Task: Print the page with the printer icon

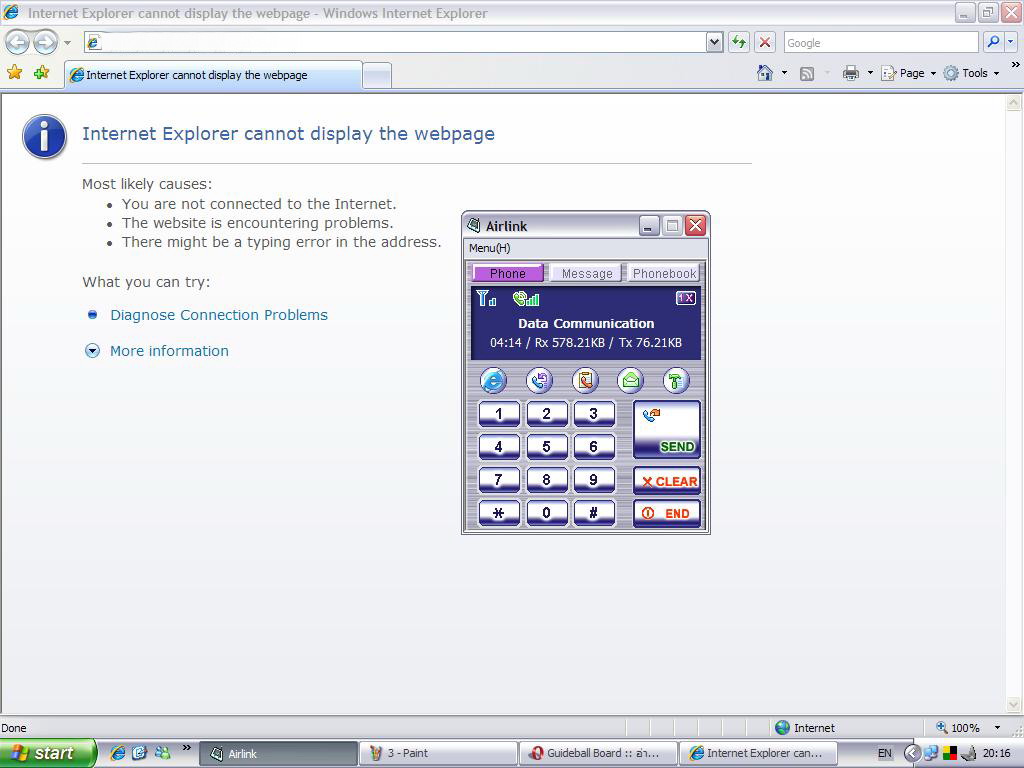Action: [x=850, y=73]
